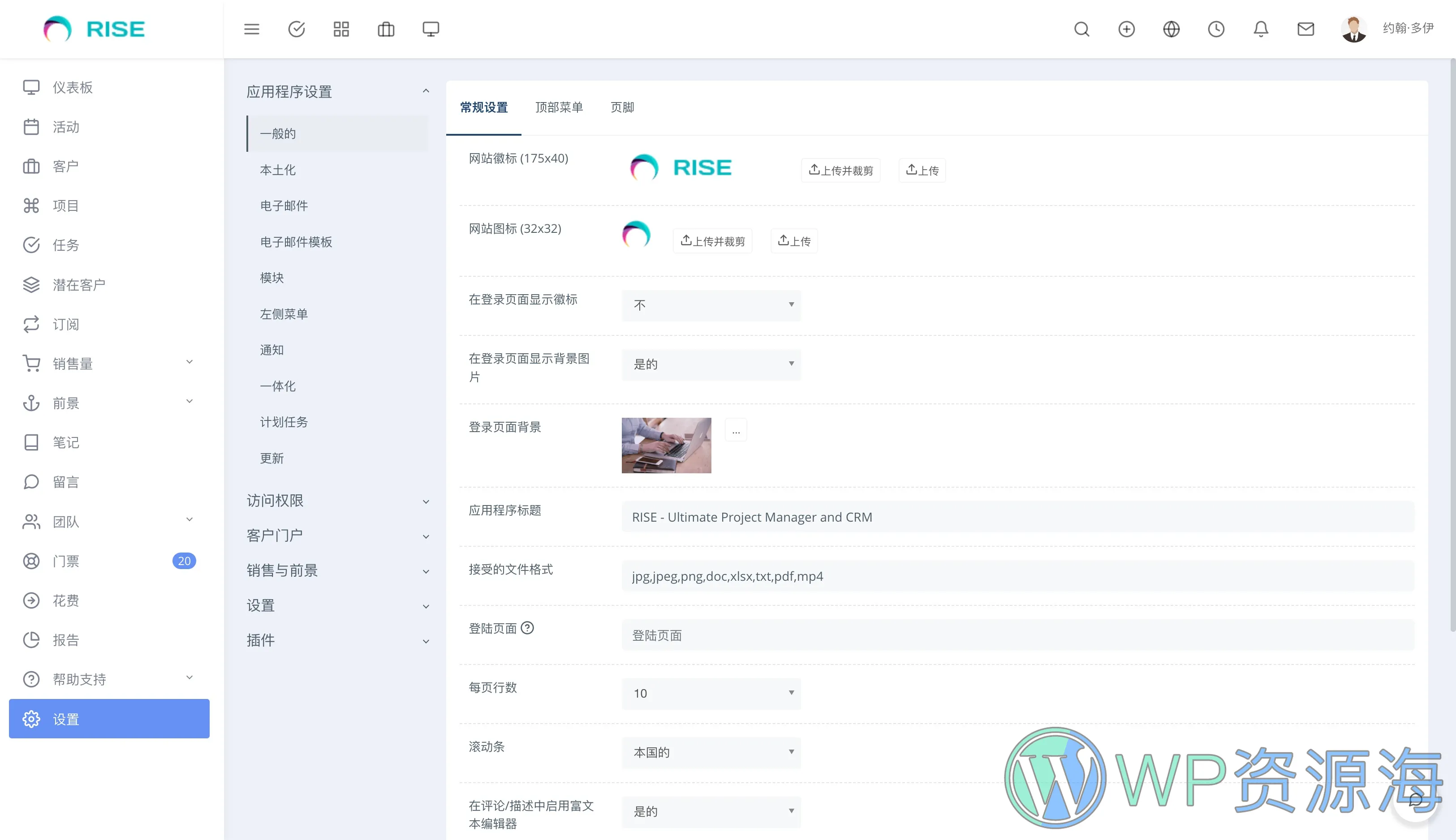
Task: Open the 在登录页面显示徽标 dropdown
Action: (x=711, y=305)
